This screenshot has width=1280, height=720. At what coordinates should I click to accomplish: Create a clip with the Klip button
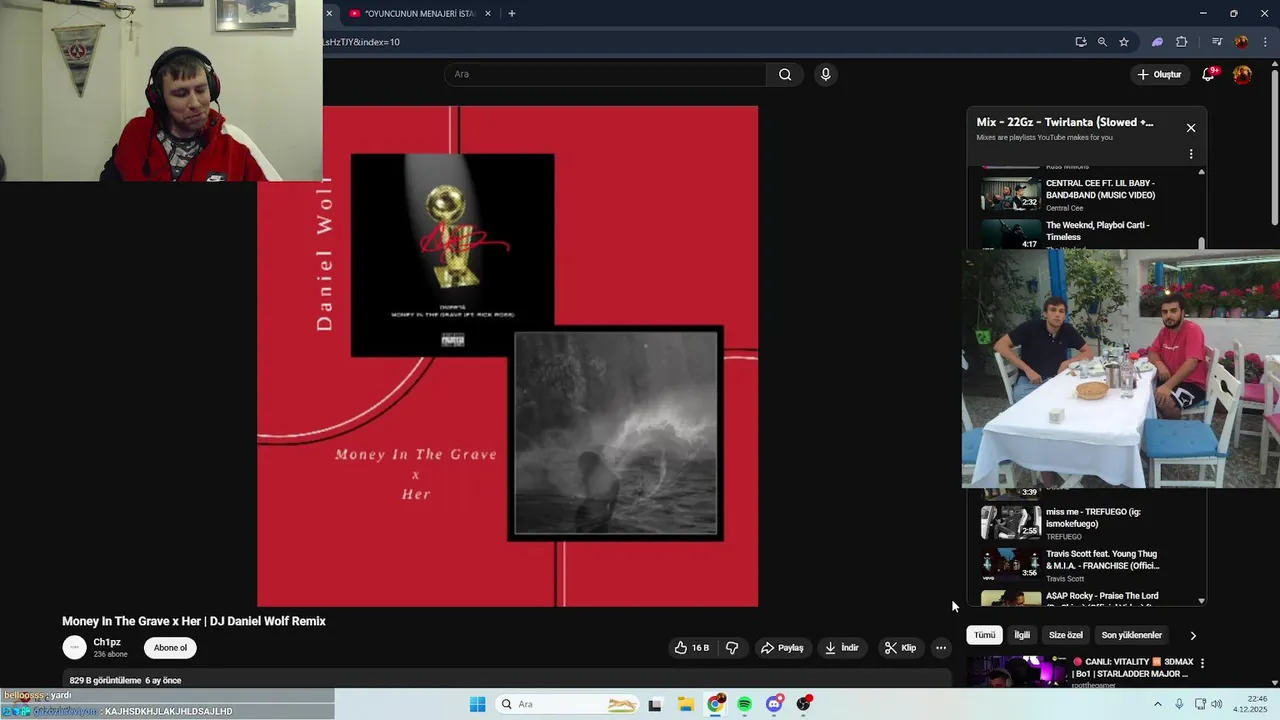[x=900, y=648]
